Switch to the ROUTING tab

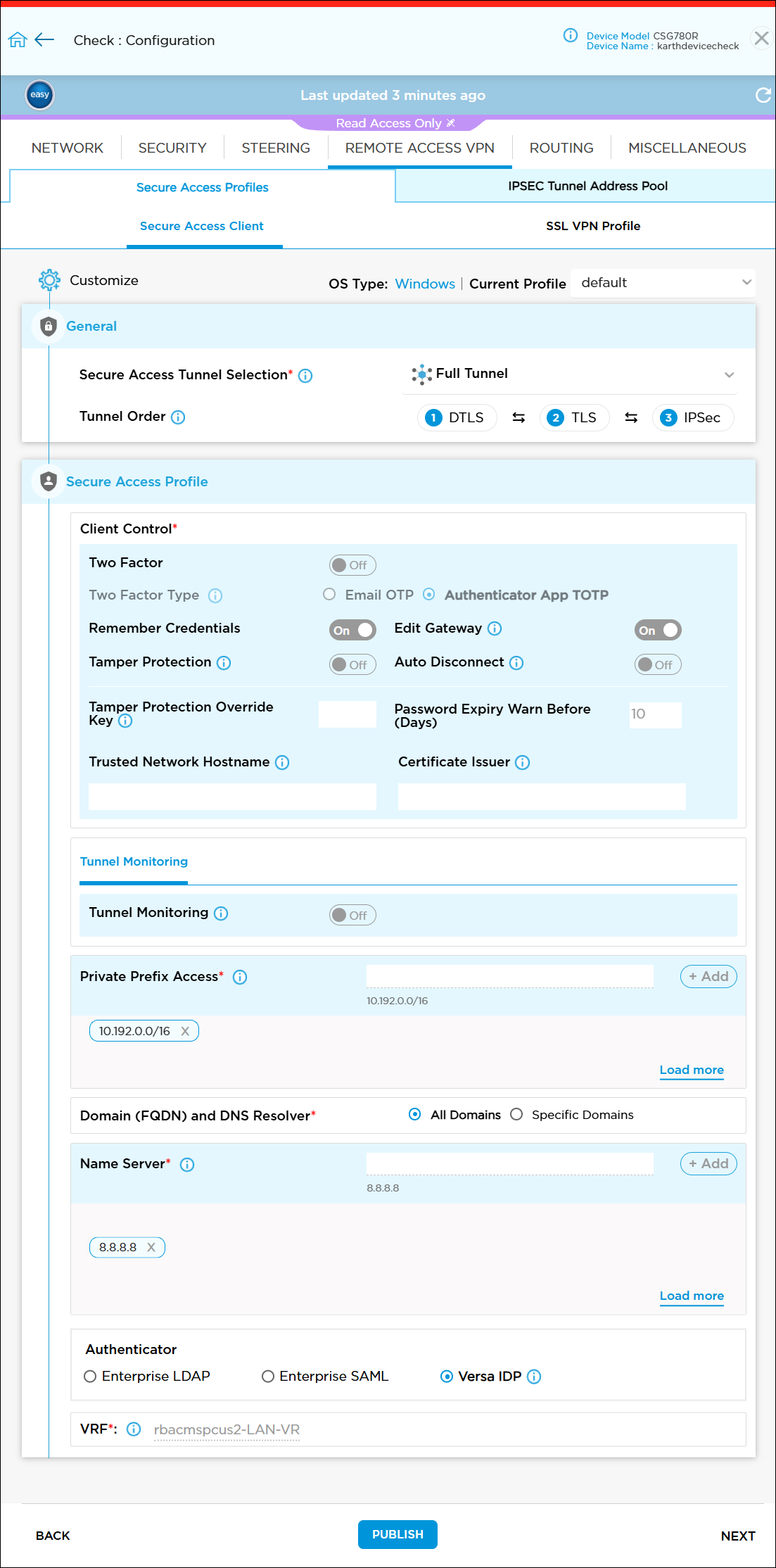click(561, 148)
